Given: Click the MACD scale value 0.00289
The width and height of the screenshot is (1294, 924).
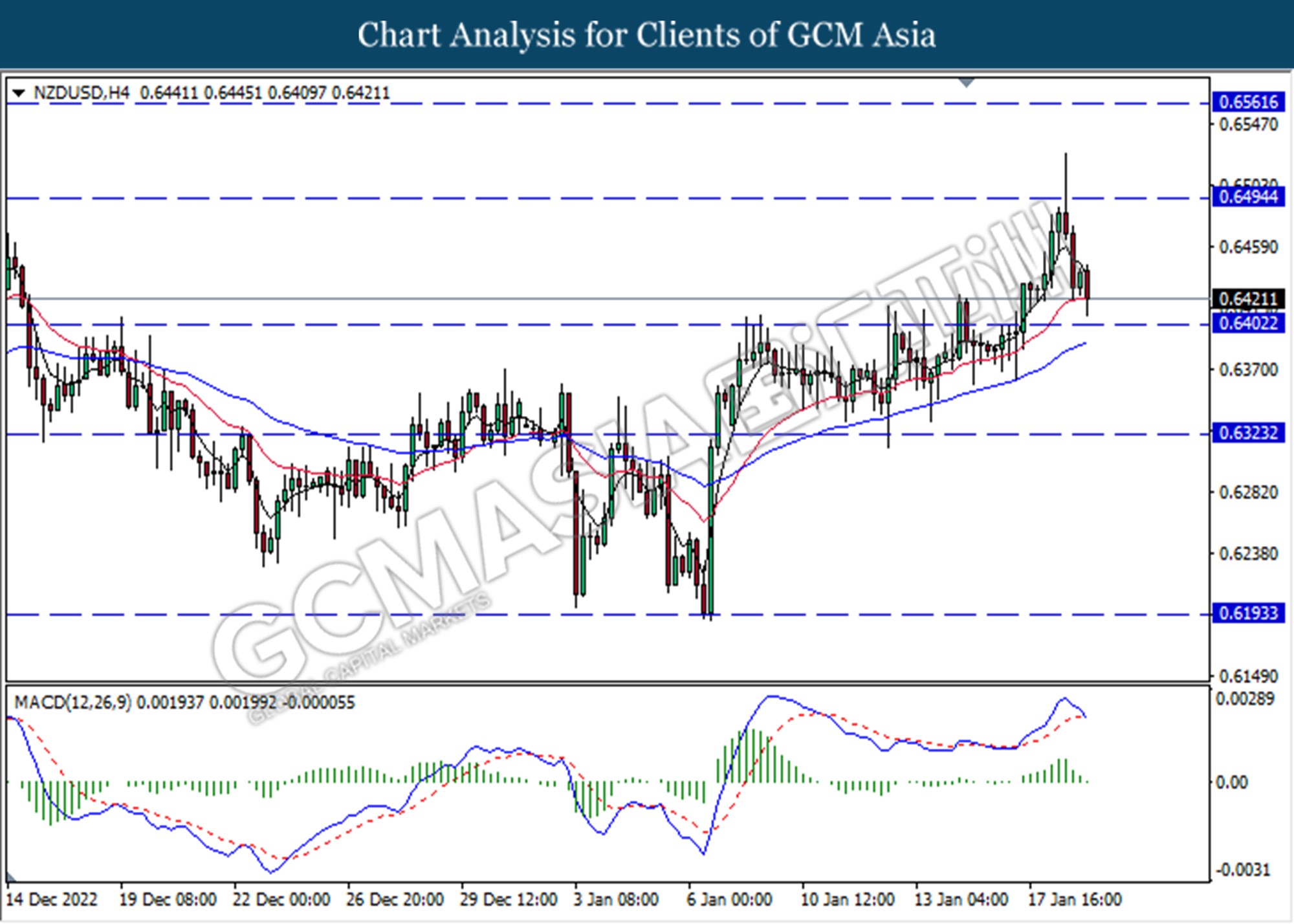Looking at the screenshot, I should 1245,699.
